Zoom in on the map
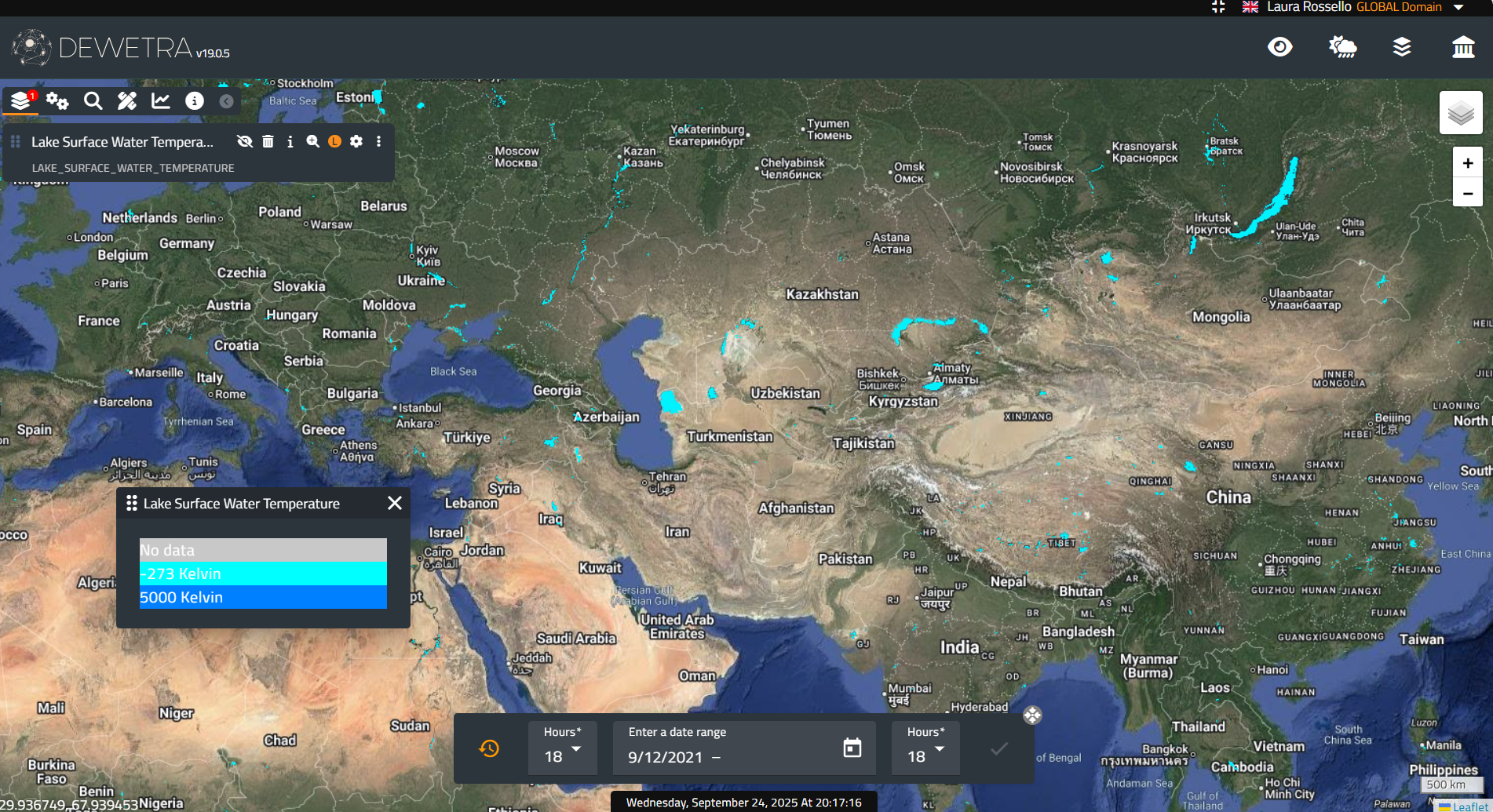This screenshot has height=812, width=1493. [1467, 163]
